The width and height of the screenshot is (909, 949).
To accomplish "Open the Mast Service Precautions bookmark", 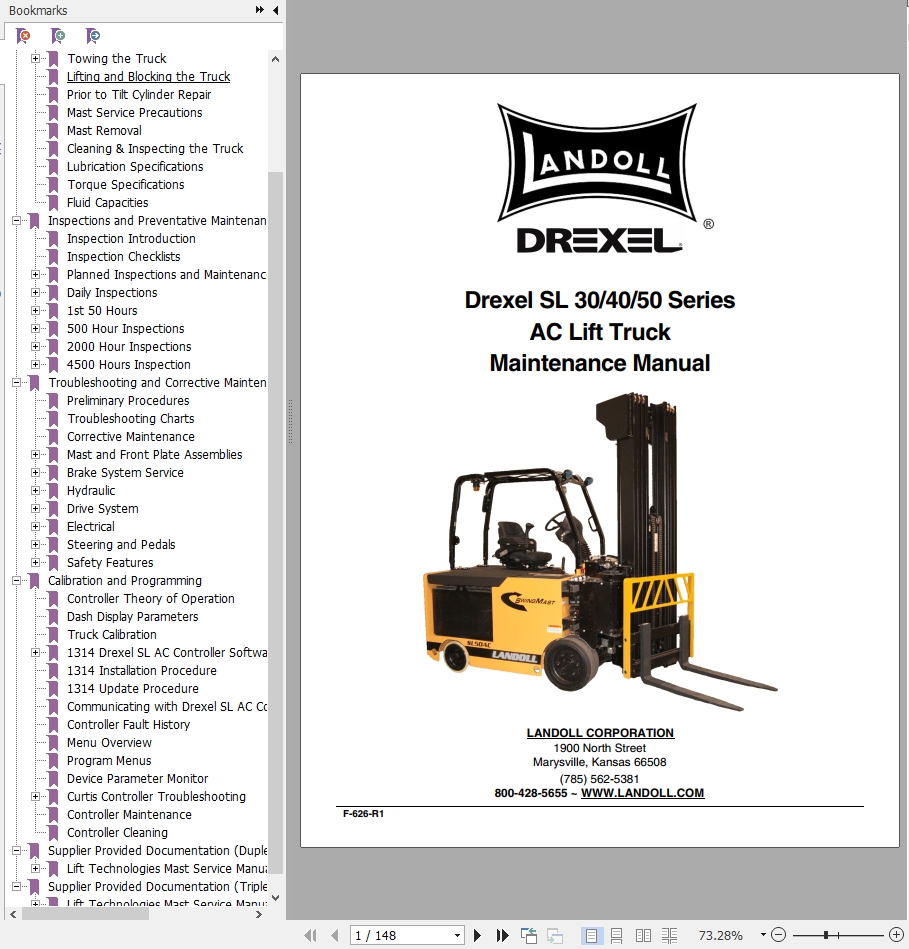I will click(134, 113).
